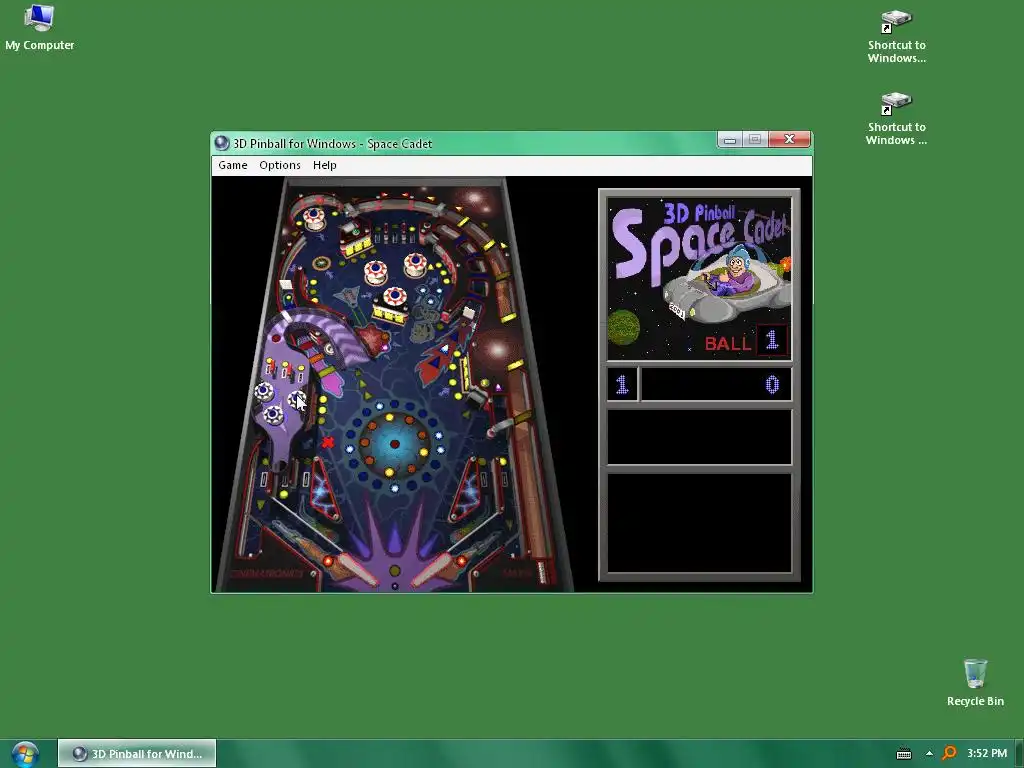Click the red X light on the table
Image resolution: width=1024 pixels, height=768 pixels.
[328, 442]
